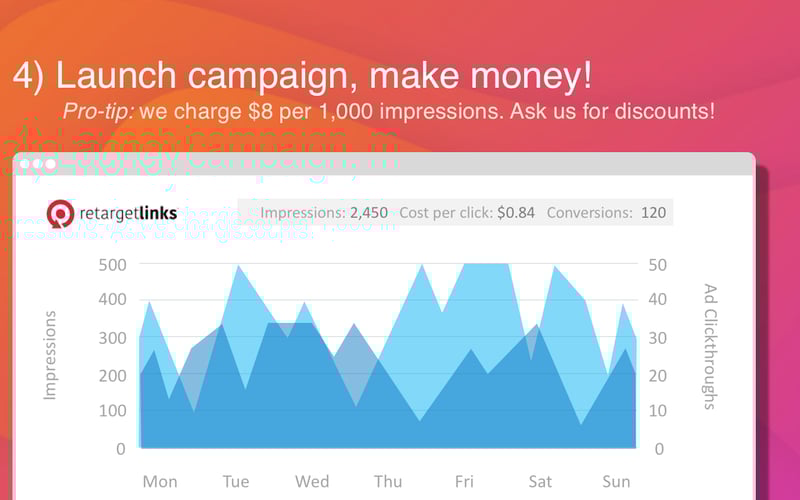Select the Impressions: 2,450 stat
The width and height of the screenshot is (800, 500).
click(324, 213)
